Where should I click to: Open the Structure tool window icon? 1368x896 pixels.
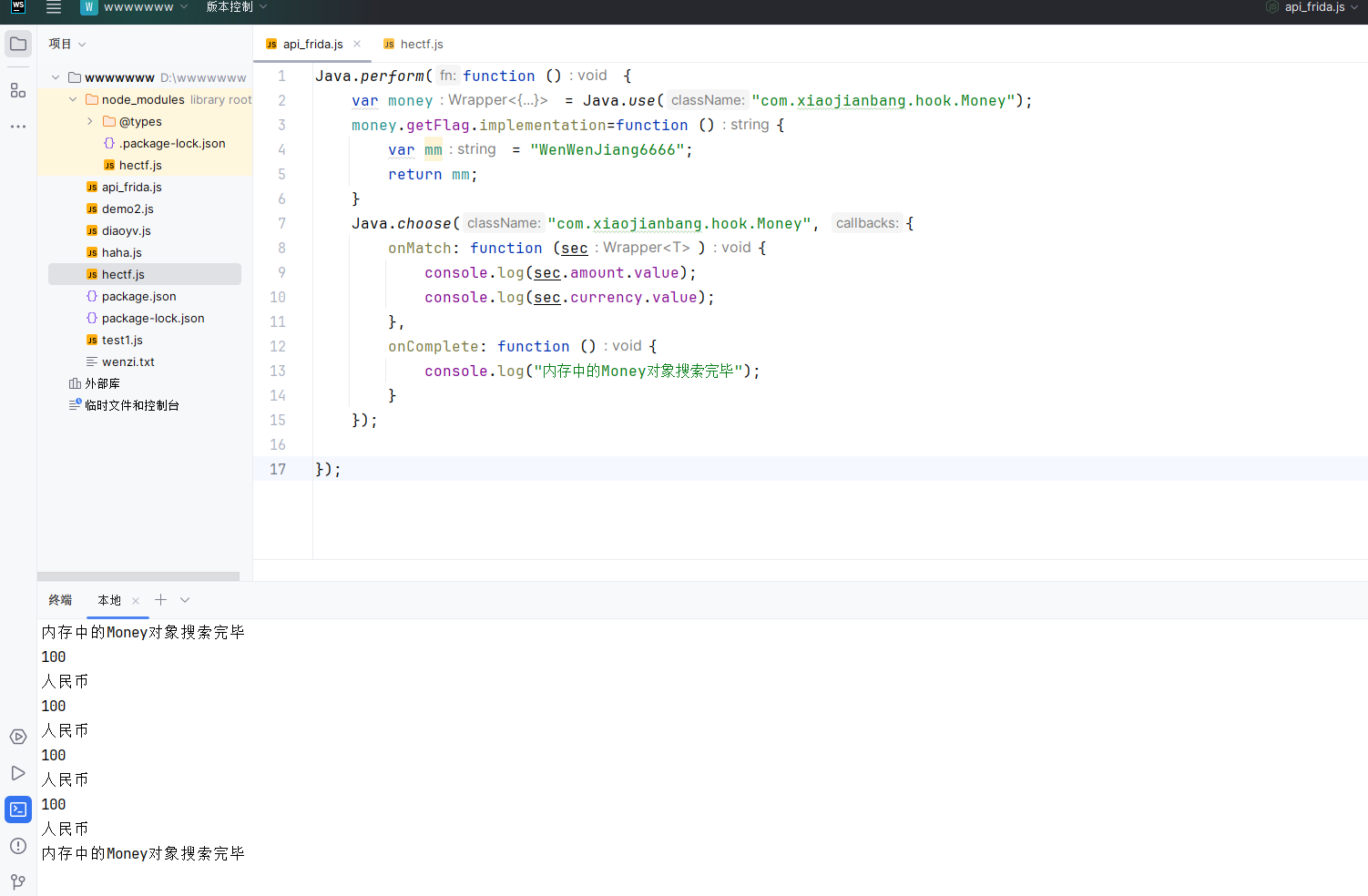click(x=18, y=90)
